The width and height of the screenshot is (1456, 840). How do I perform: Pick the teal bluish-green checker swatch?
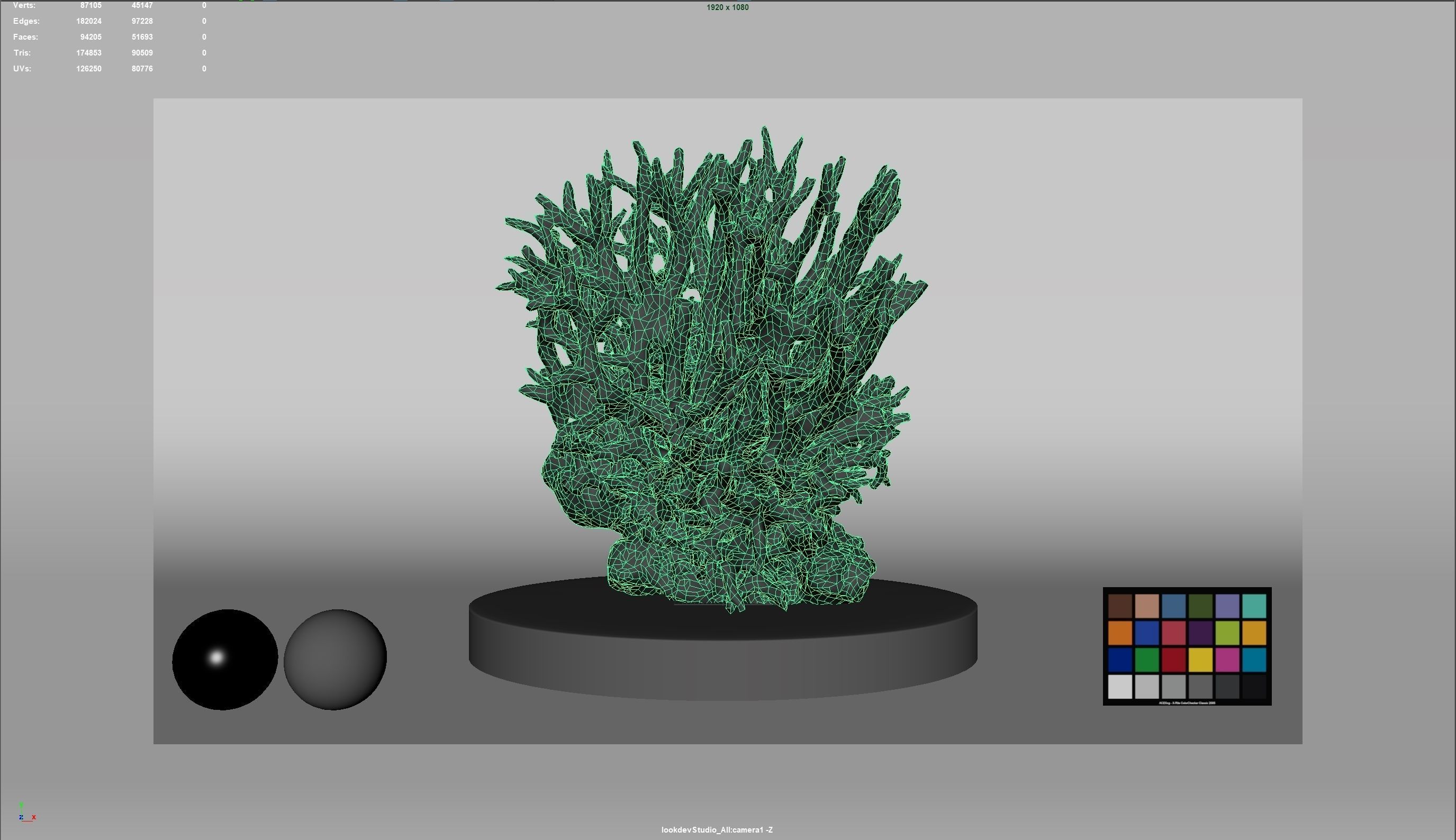coord(1254,606)
